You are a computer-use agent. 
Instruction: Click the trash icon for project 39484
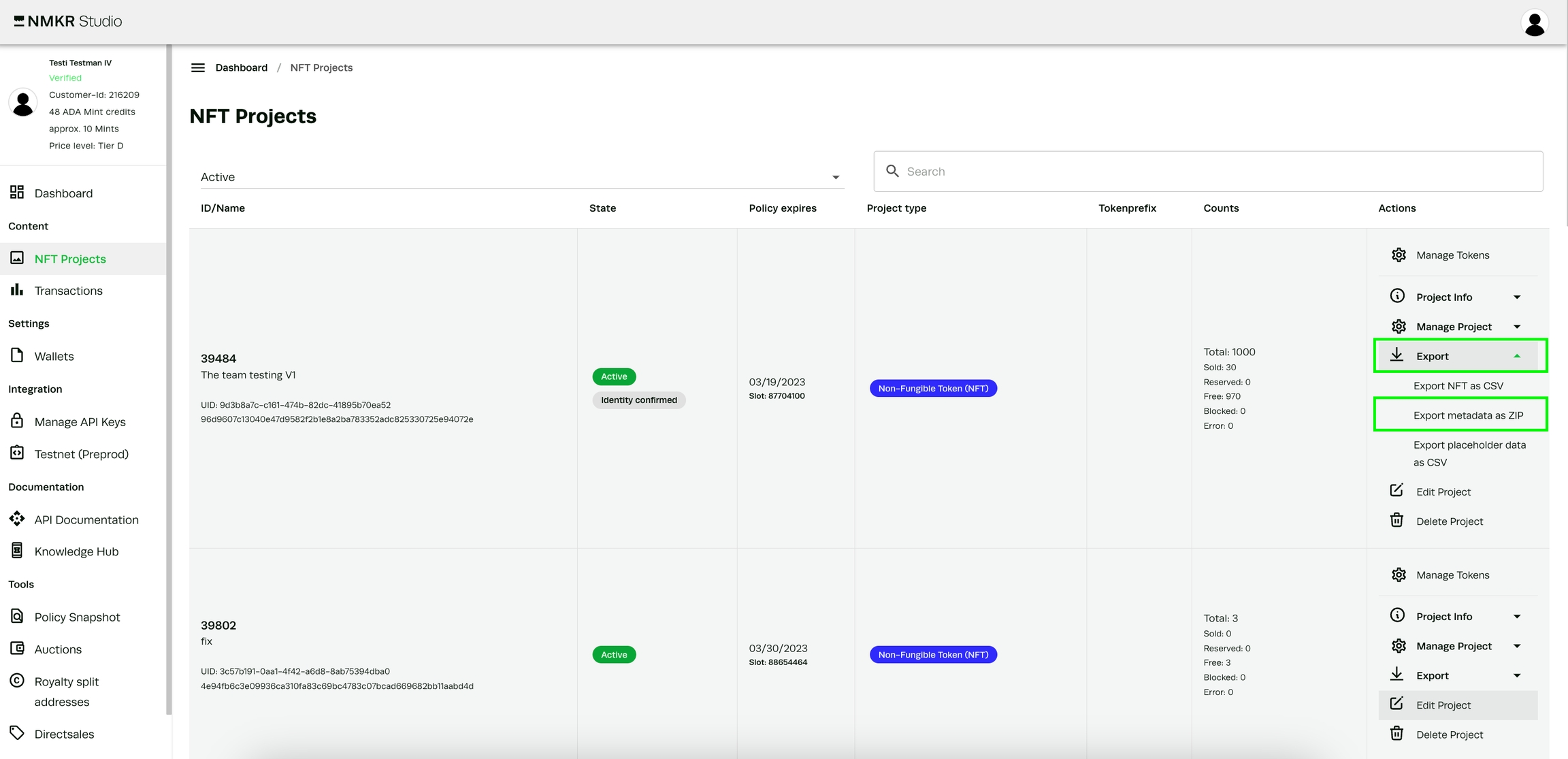click(x=1396, y=521)
